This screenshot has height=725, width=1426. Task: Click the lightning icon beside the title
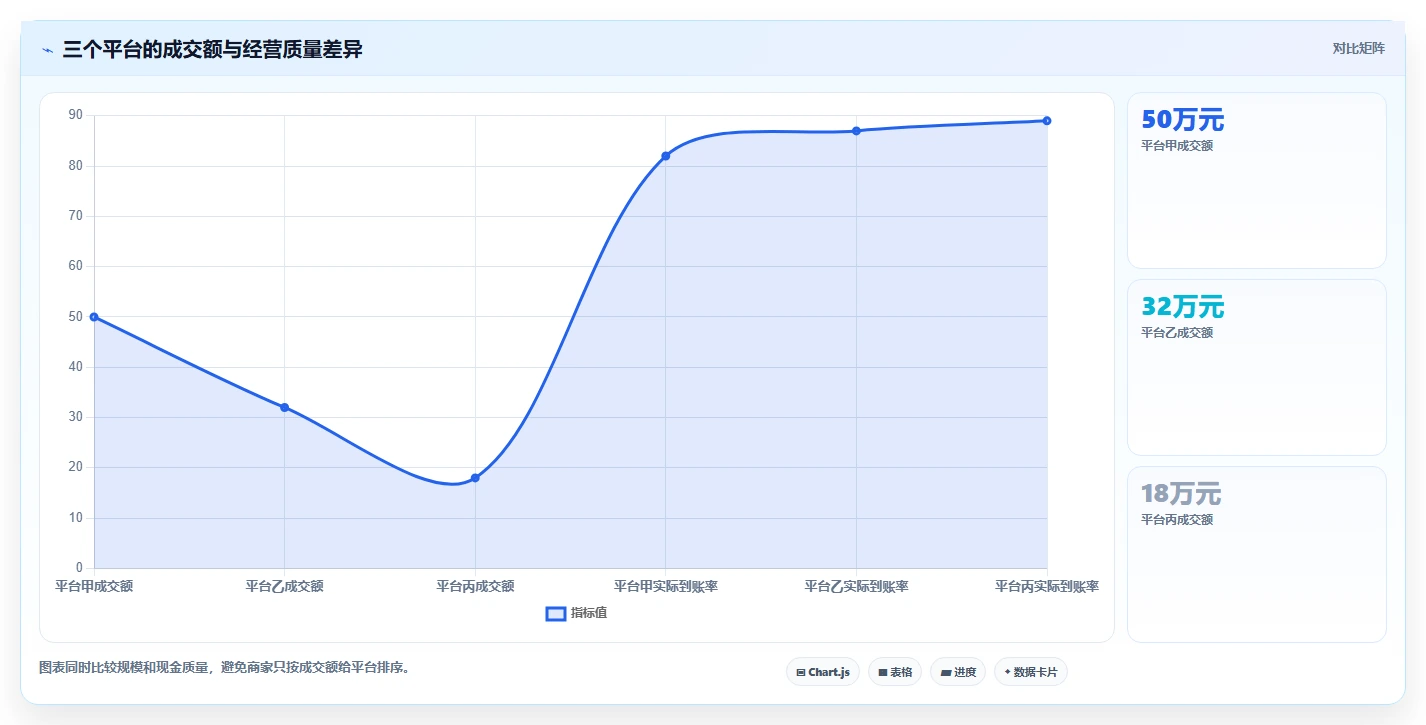pos(48,50)
